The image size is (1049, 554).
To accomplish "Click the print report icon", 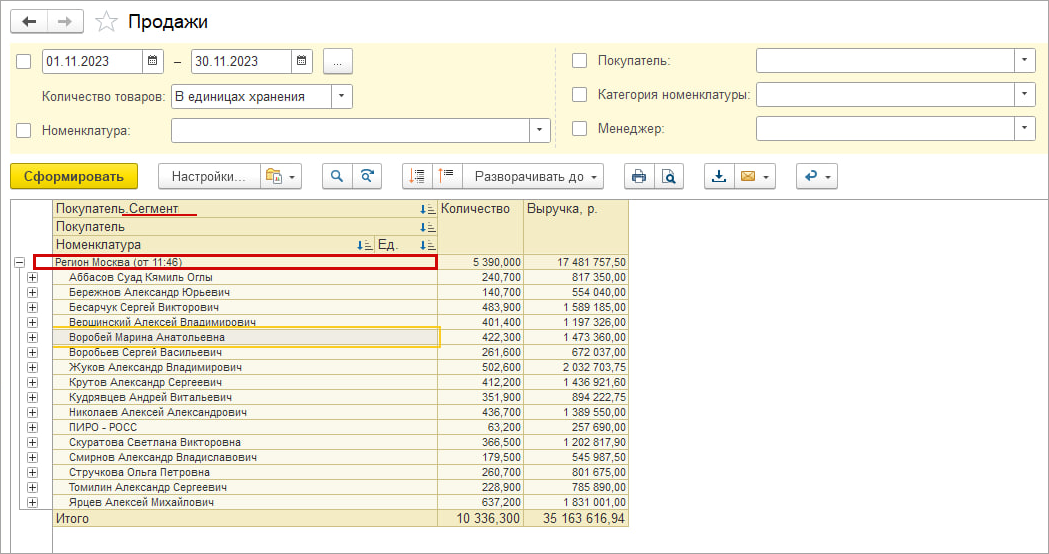I will click(x=638, y=177).
